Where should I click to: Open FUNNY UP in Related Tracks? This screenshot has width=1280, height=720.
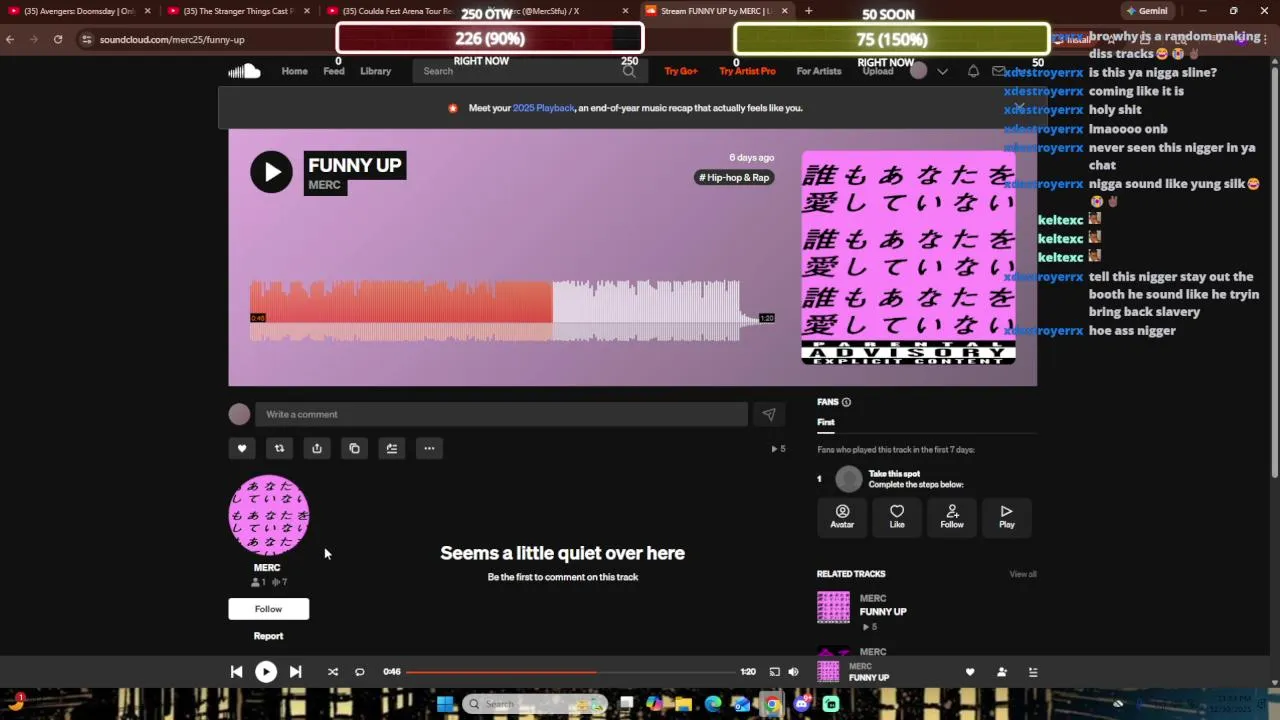click(883, 612)
